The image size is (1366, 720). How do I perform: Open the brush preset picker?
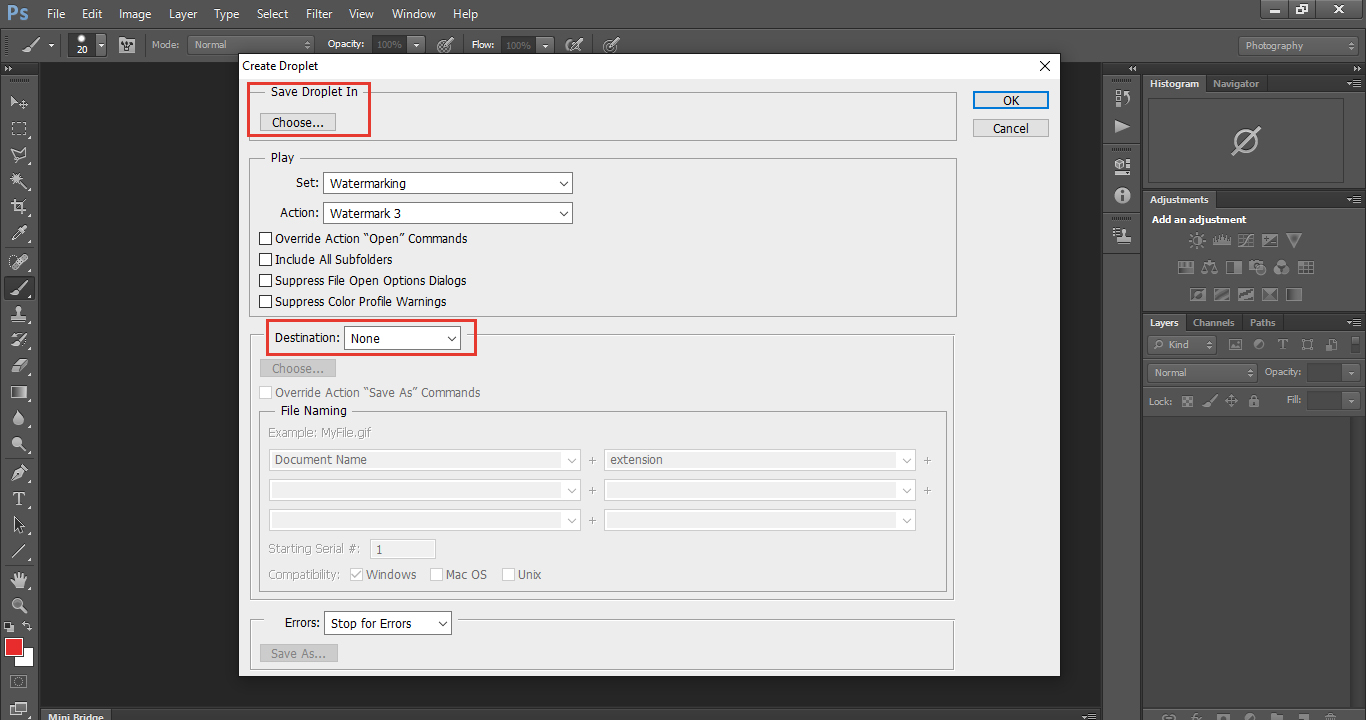(x=88, y=45)
